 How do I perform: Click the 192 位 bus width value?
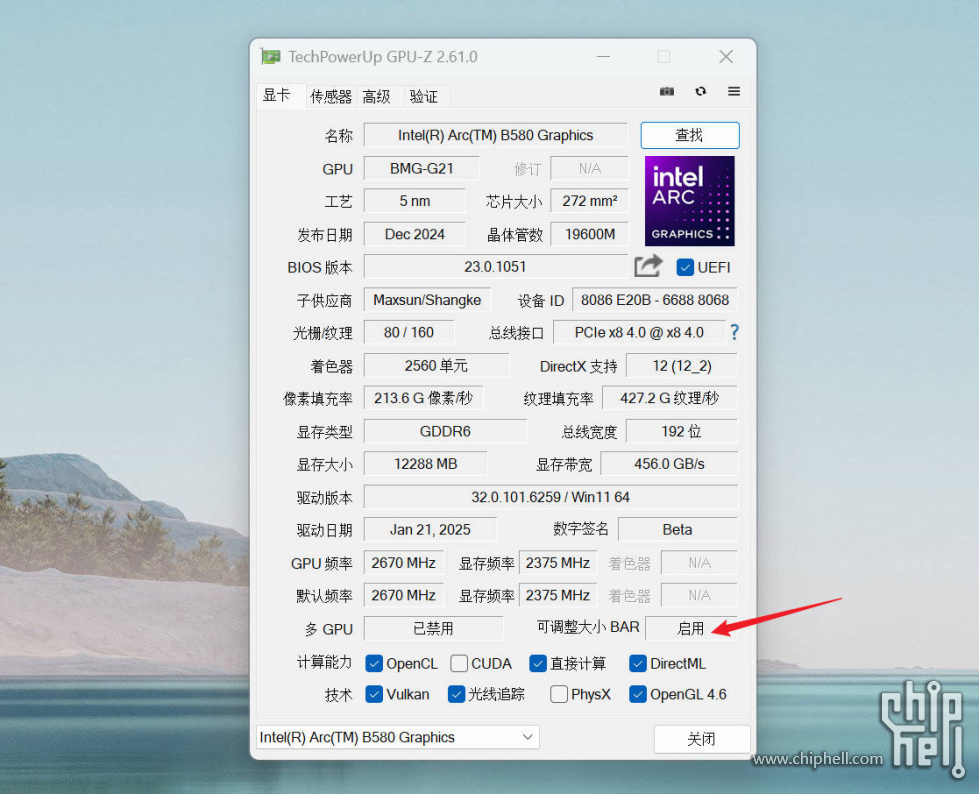click(x=682, y=431)
